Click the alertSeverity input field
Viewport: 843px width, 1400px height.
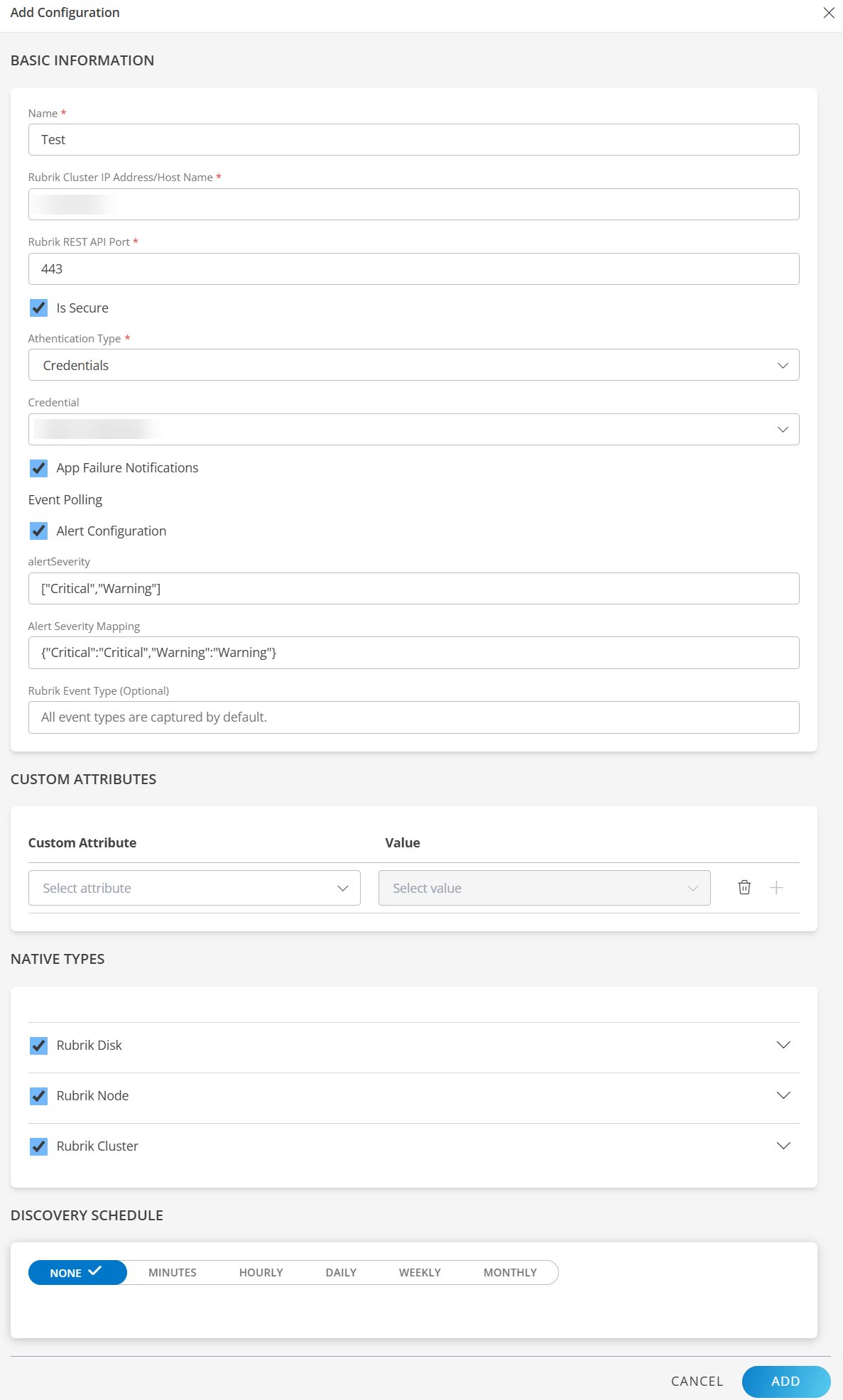click(413, 589)
